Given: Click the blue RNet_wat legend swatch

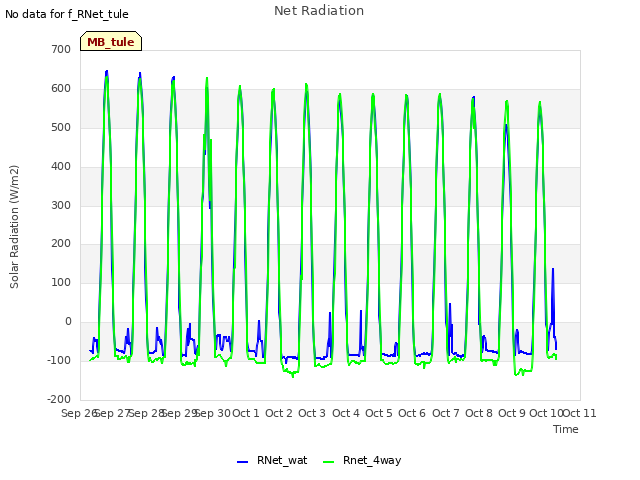Looking at the screenshot, I should click(x=242, y=462).
